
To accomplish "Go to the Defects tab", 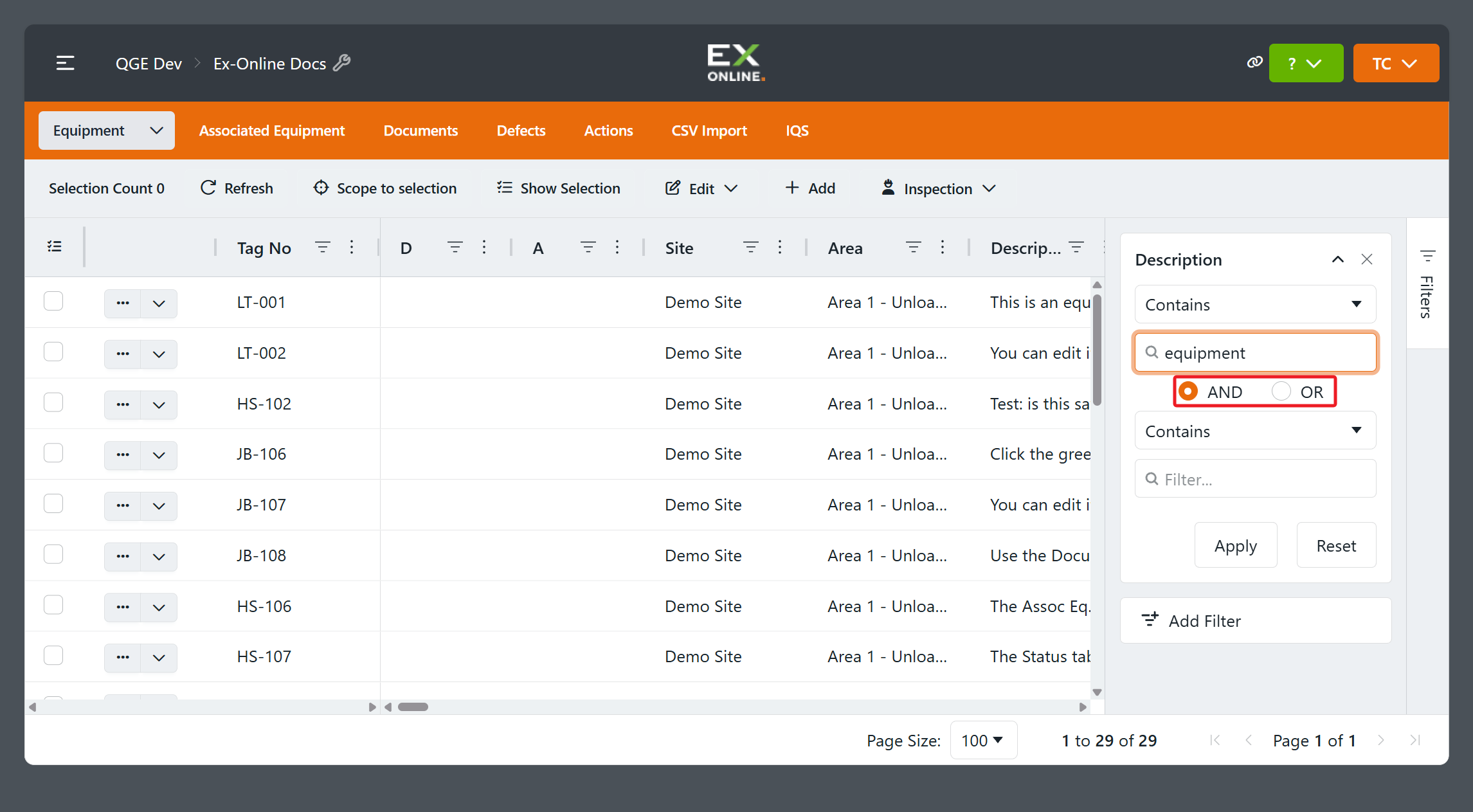I will click(x=521, y=131).
